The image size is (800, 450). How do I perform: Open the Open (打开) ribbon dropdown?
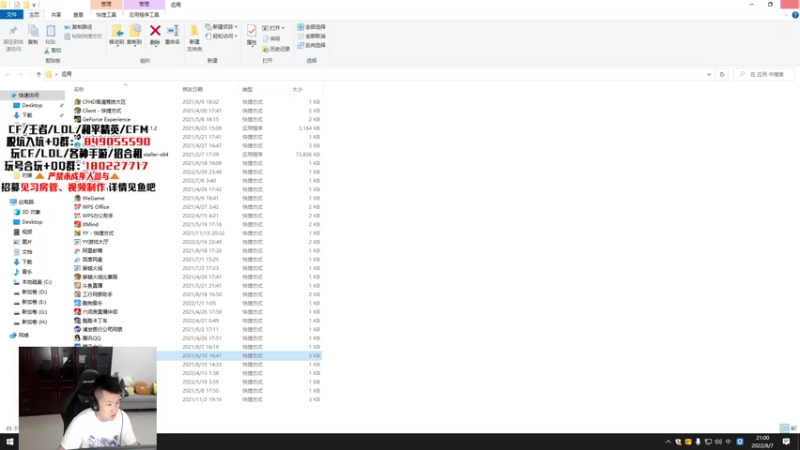(273, 28)
